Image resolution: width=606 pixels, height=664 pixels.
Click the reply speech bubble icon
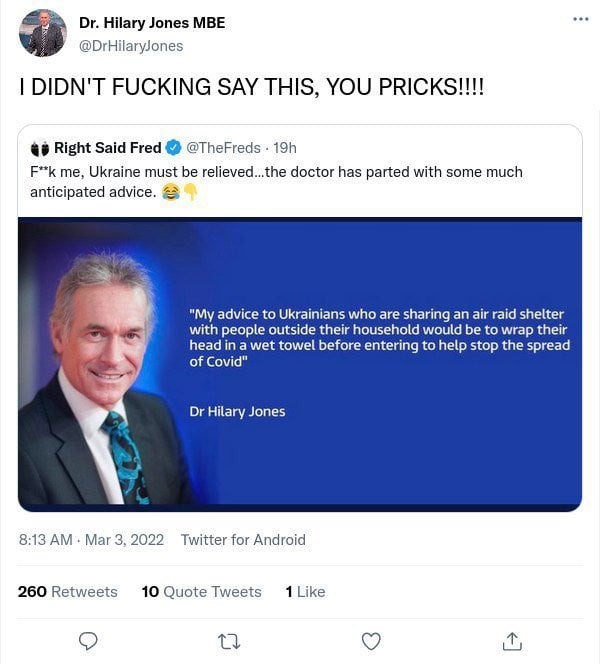[88, 640]
